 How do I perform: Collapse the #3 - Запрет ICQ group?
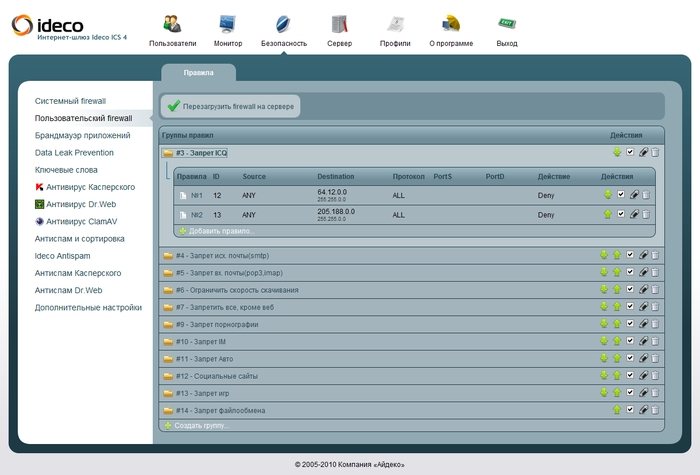[200, 153]
